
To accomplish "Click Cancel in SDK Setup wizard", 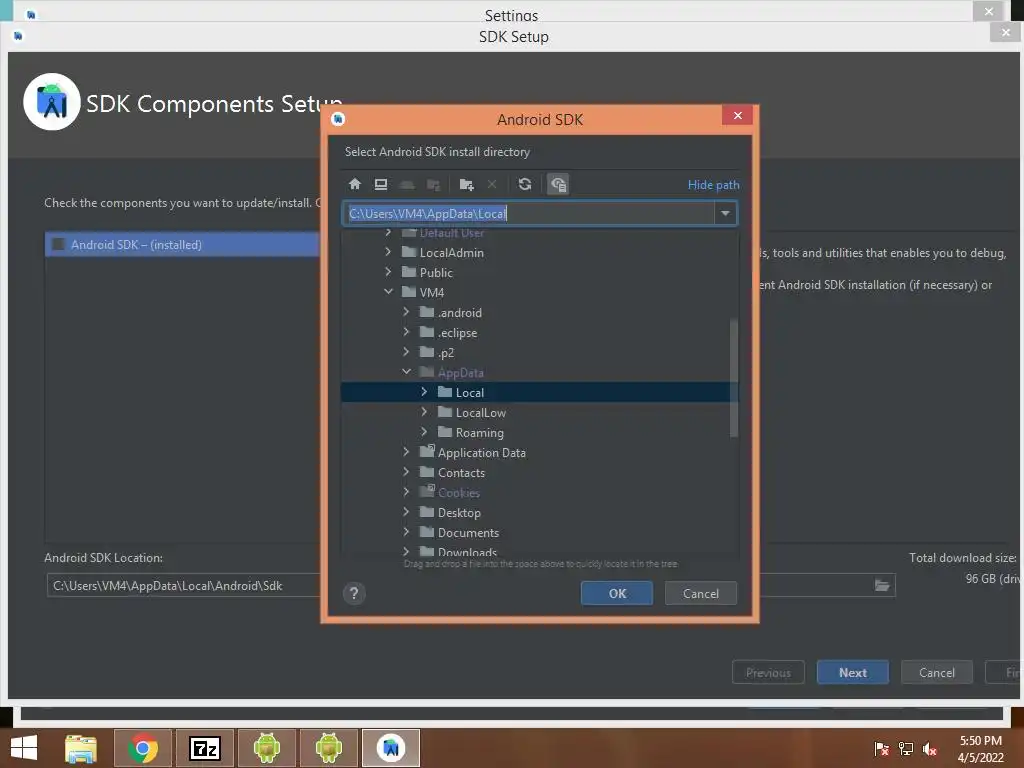I will click(x=936, y=672).
